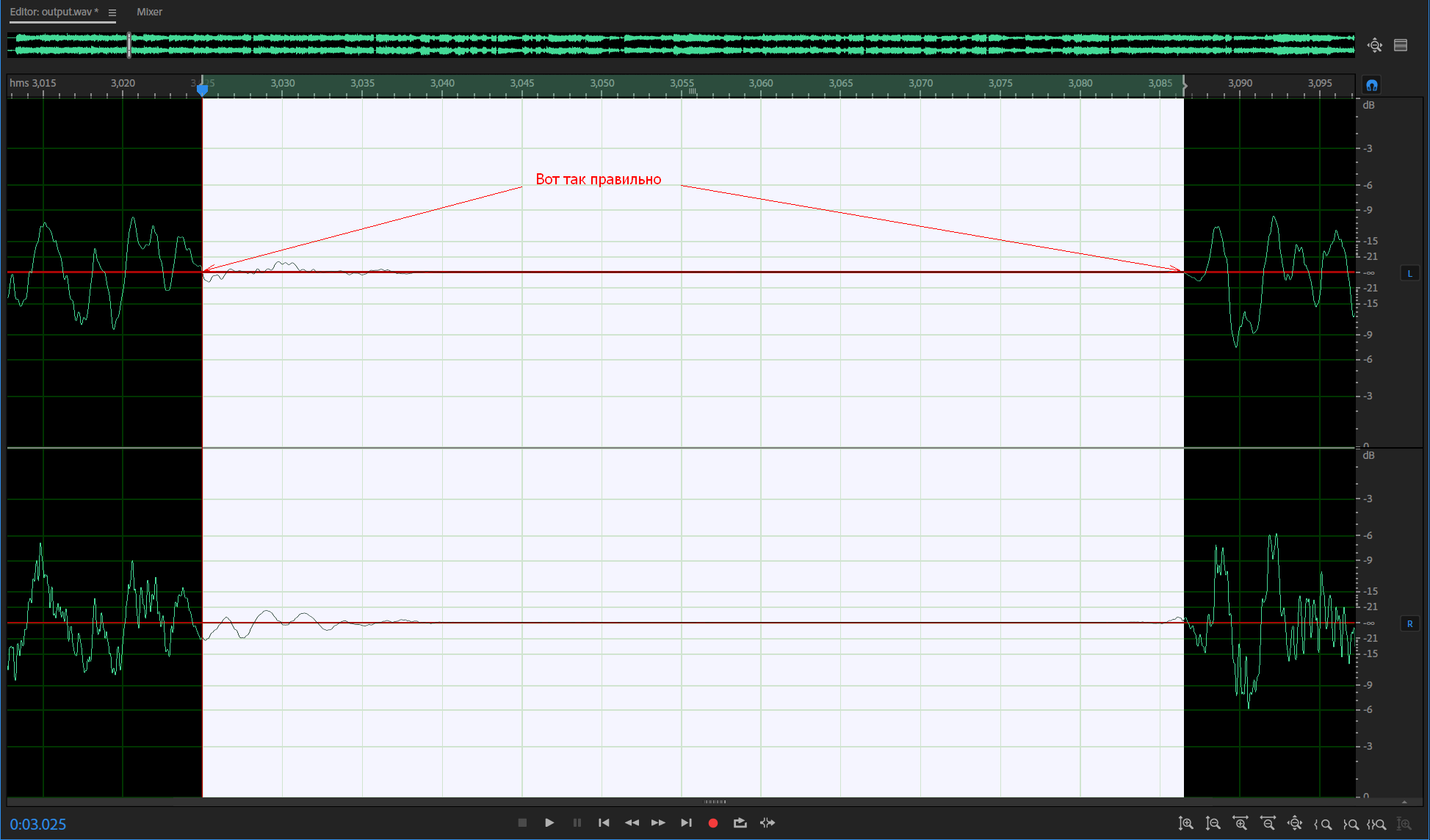Zoom in at selection in-point
1430x840 pixels.
1323,825
